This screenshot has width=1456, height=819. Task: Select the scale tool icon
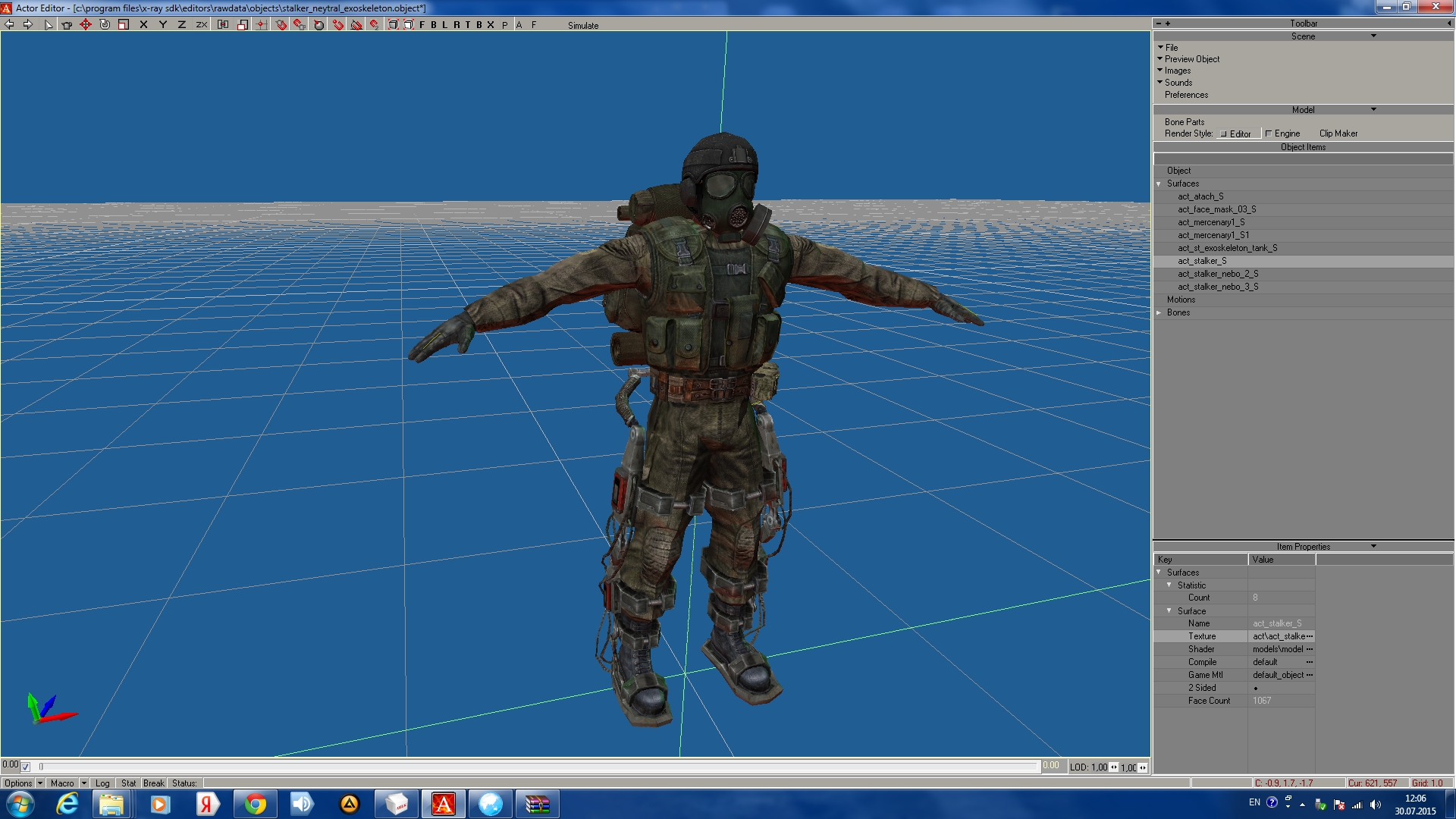click(124, 25)
